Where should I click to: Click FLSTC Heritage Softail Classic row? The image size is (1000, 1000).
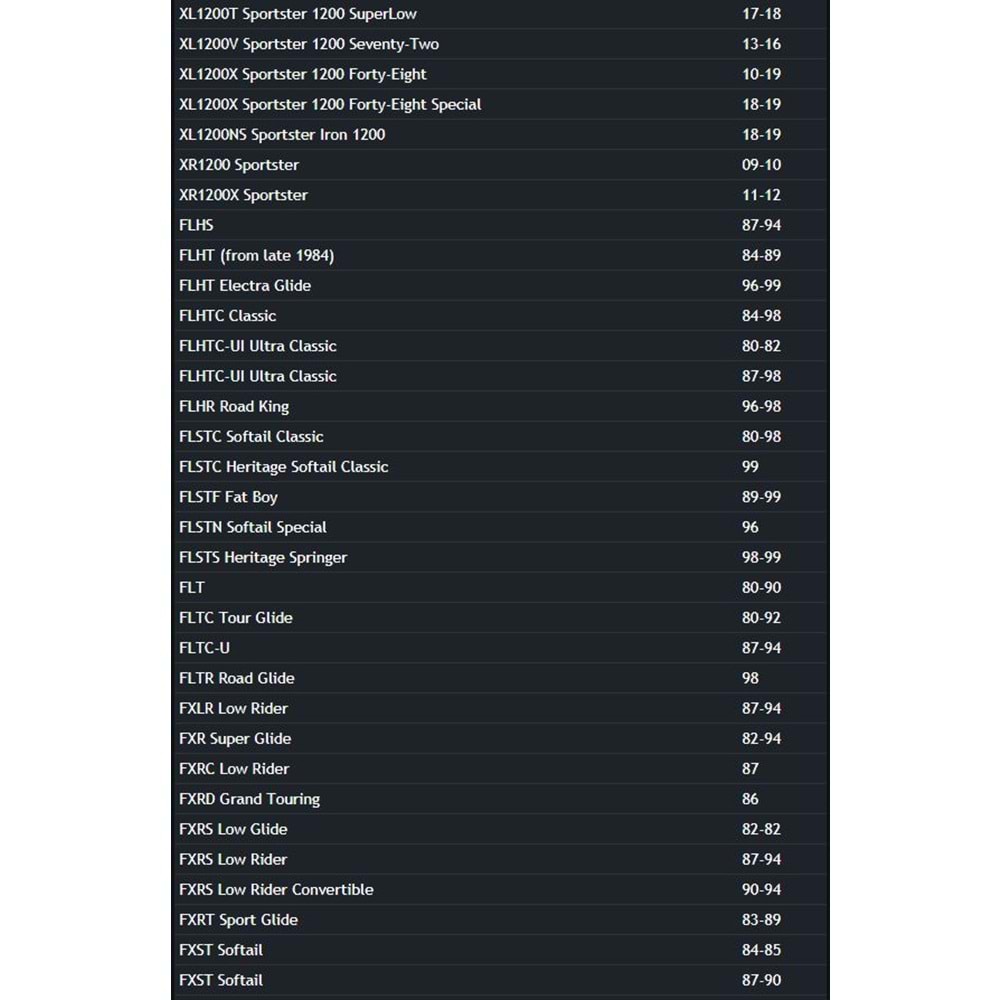point(500,467)
